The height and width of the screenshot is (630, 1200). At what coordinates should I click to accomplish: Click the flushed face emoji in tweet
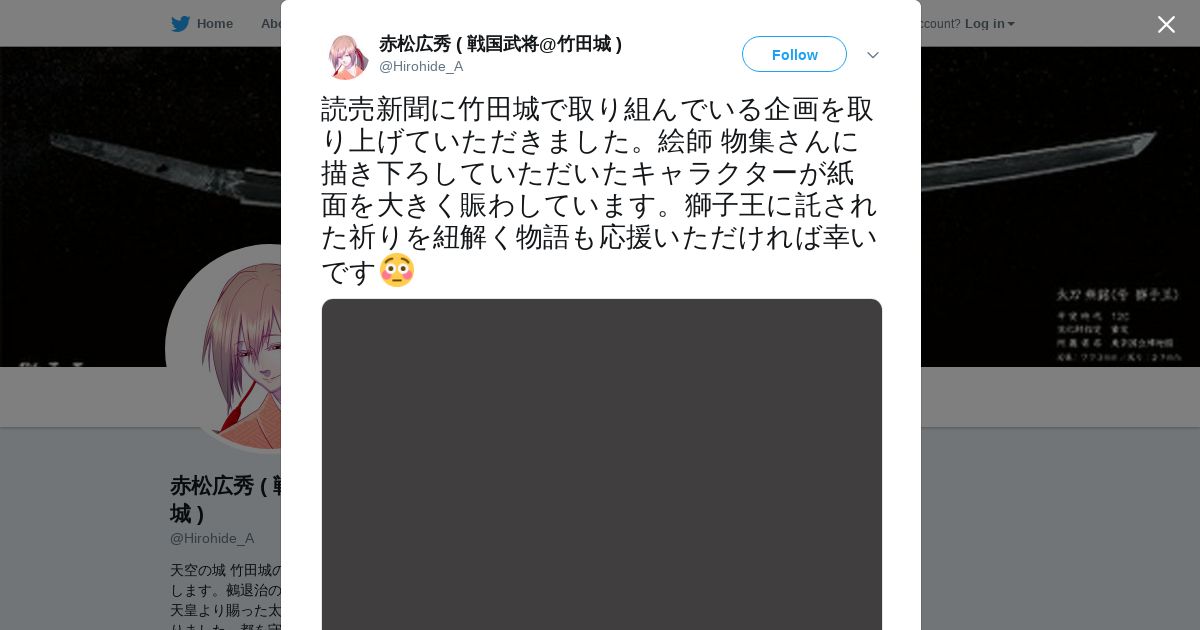(397, 270)
